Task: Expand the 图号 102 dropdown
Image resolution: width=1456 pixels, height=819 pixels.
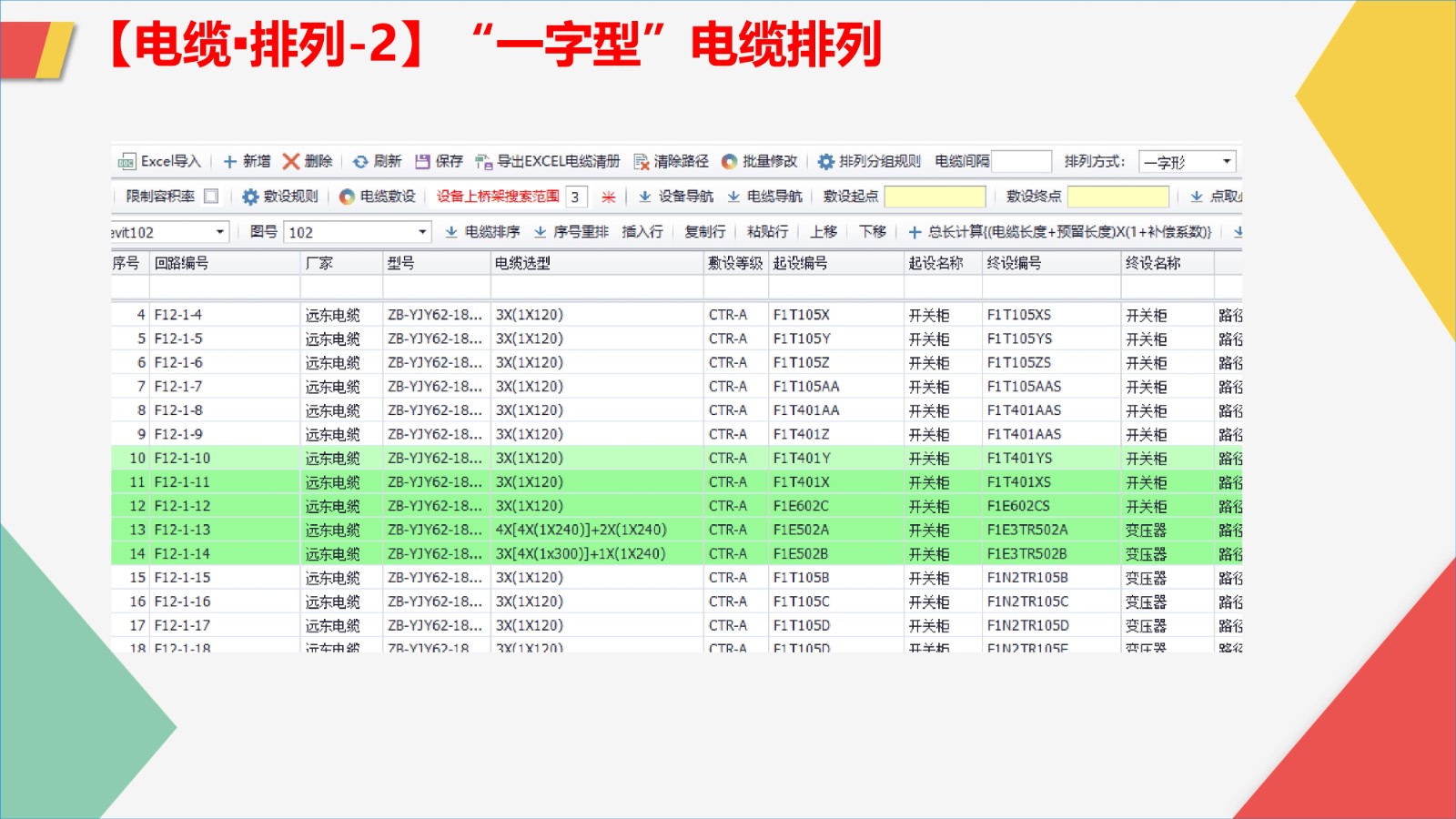Action: click(422, 232)
